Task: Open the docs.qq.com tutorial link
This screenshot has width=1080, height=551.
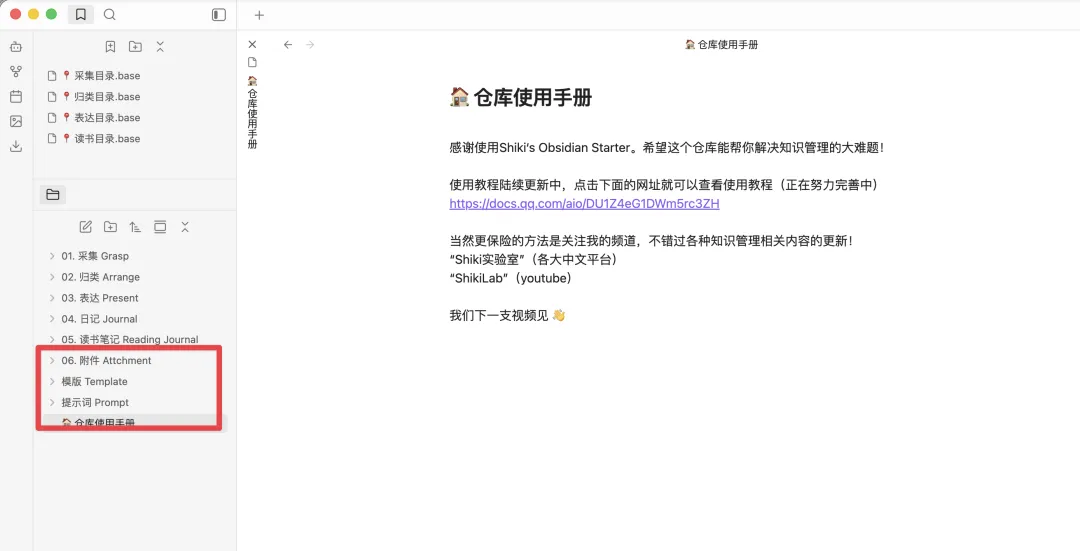Action: [584, 204]
